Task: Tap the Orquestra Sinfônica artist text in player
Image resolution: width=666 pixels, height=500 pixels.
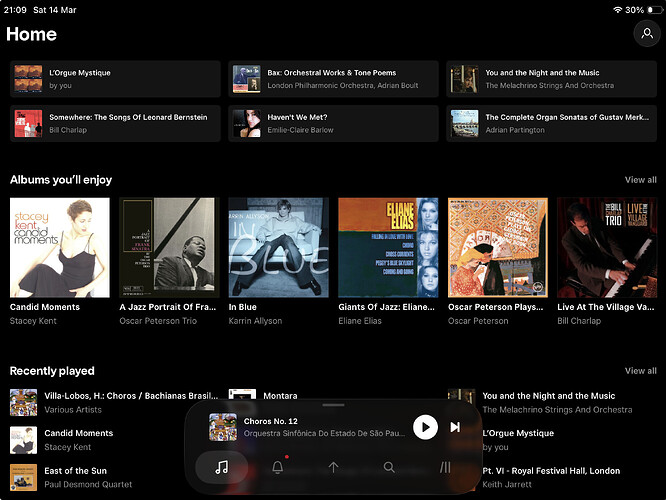Action: coord(324,433)
